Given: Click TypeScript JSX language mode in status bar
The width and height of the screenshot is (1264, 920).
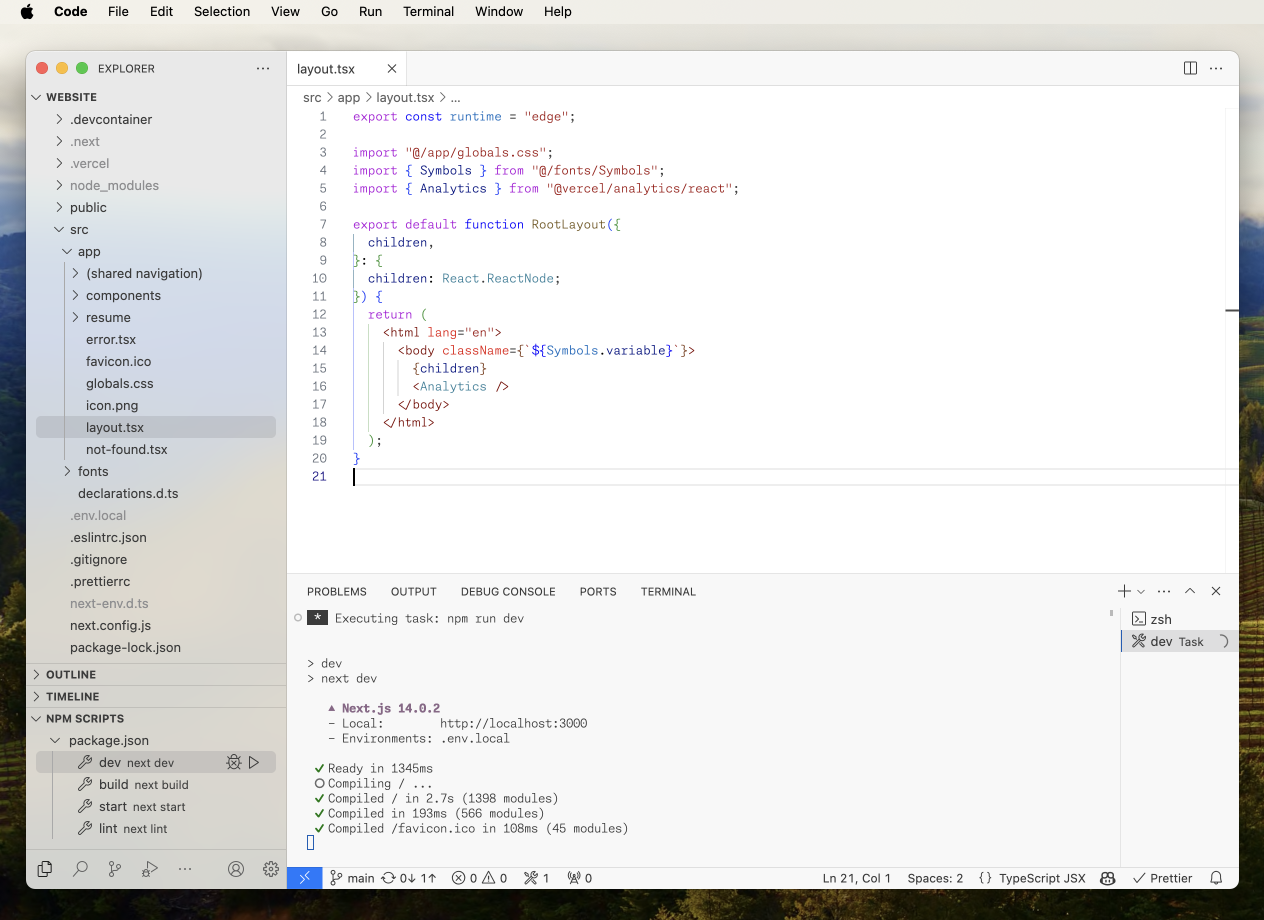Looking at the screenshot, I should click(1041, 878).
